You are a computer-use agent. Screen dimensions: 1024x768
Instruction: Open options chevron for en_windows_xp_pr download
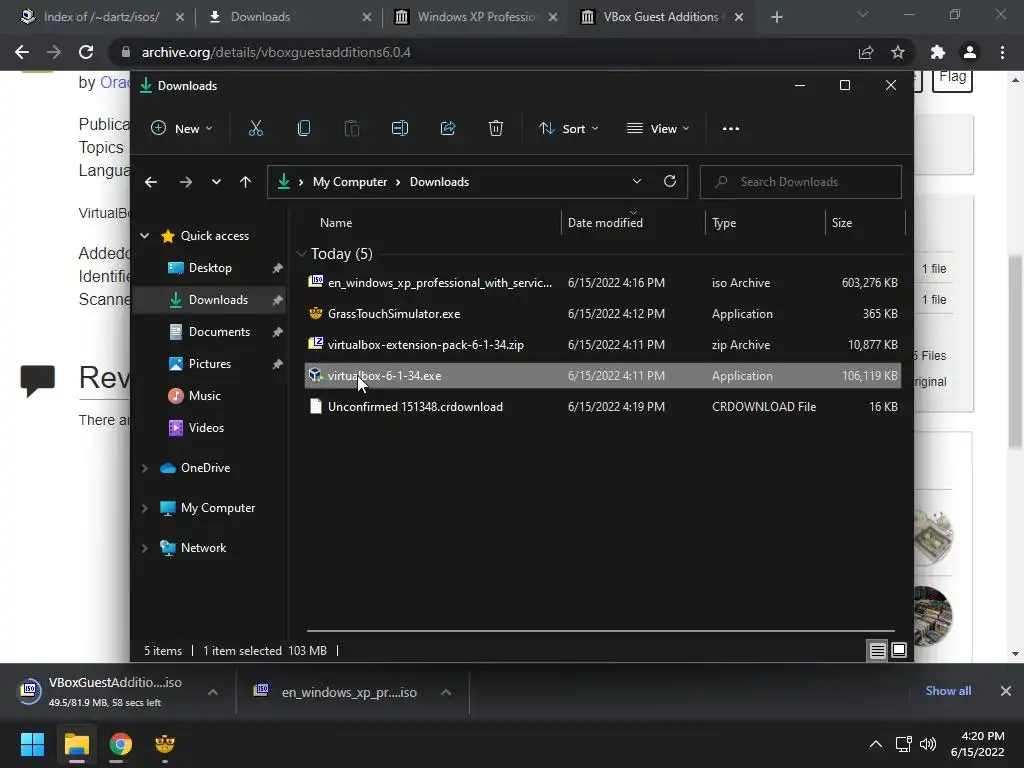[446, 692]
